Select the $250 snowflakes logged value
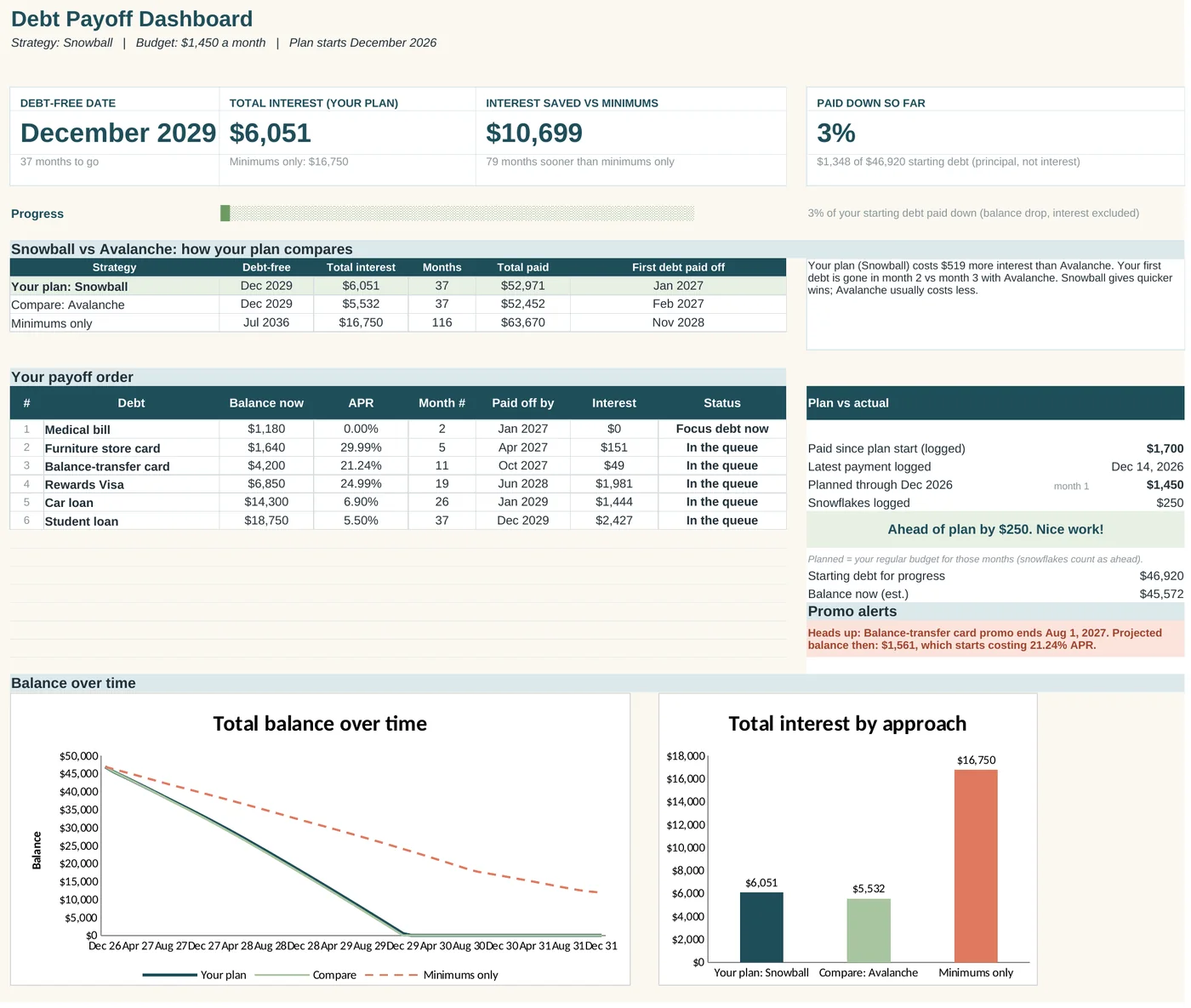 pos(1170,503)
